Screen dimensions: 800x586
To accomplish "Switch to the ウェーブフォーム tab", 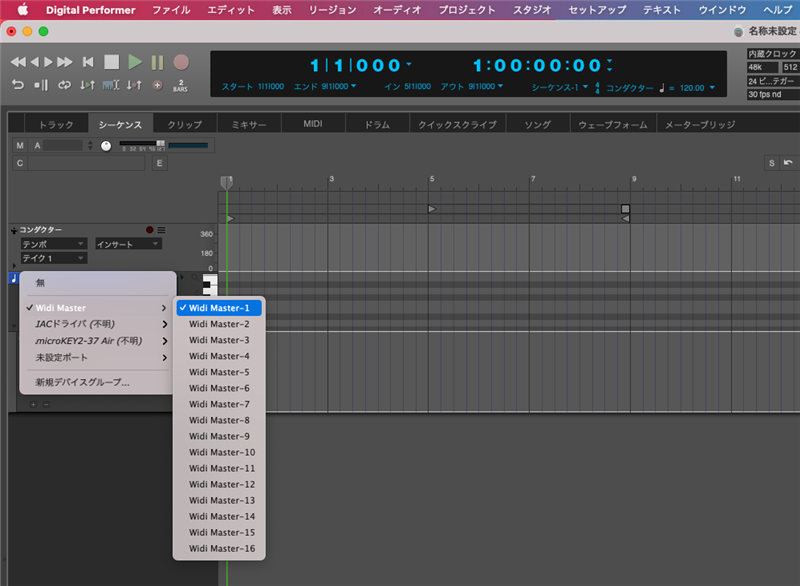I will click(613, 124).
